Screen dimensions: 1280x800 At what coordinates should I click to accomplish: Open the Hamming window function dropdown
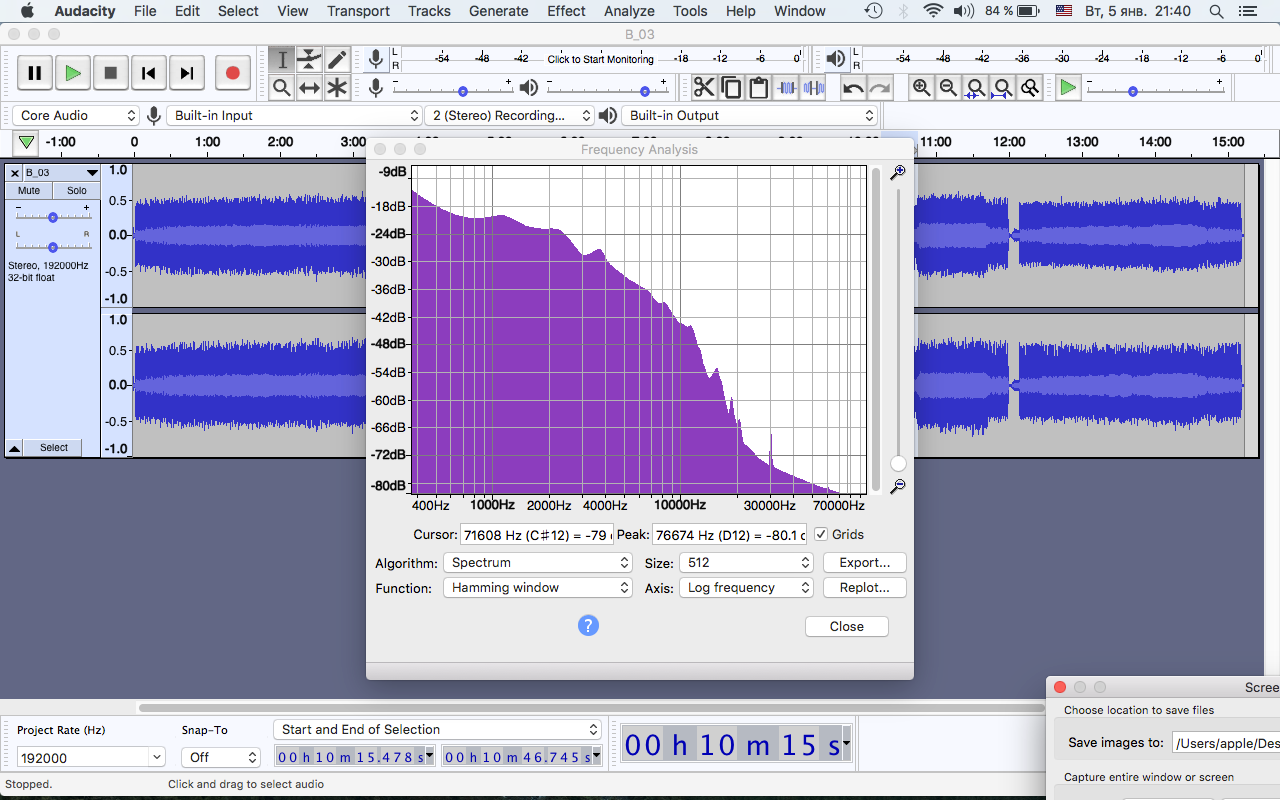pyautogui.click(x=538, y=588)
